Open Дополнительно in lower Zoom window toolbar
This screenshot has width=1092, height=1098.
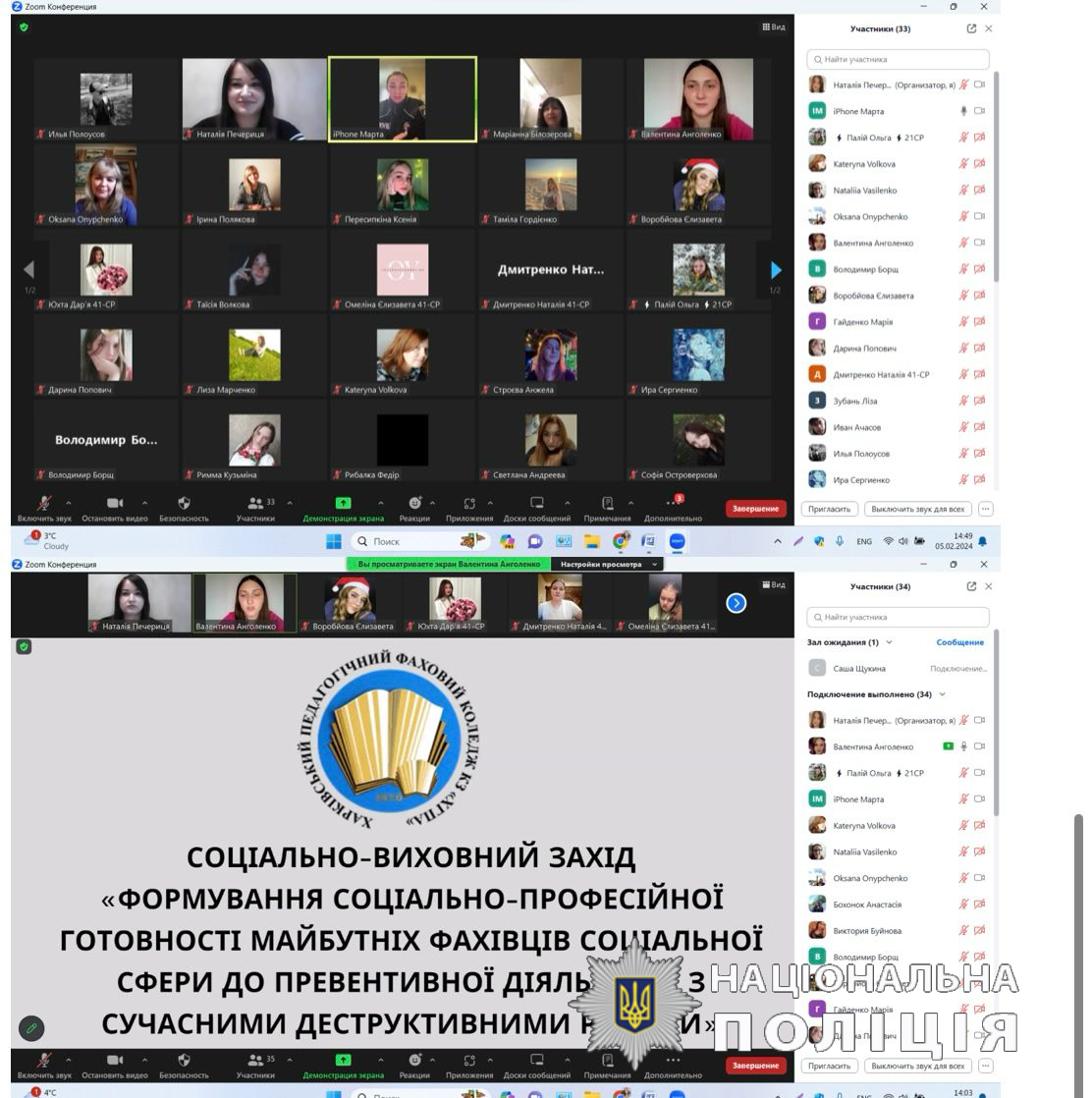coord(673,1066)
